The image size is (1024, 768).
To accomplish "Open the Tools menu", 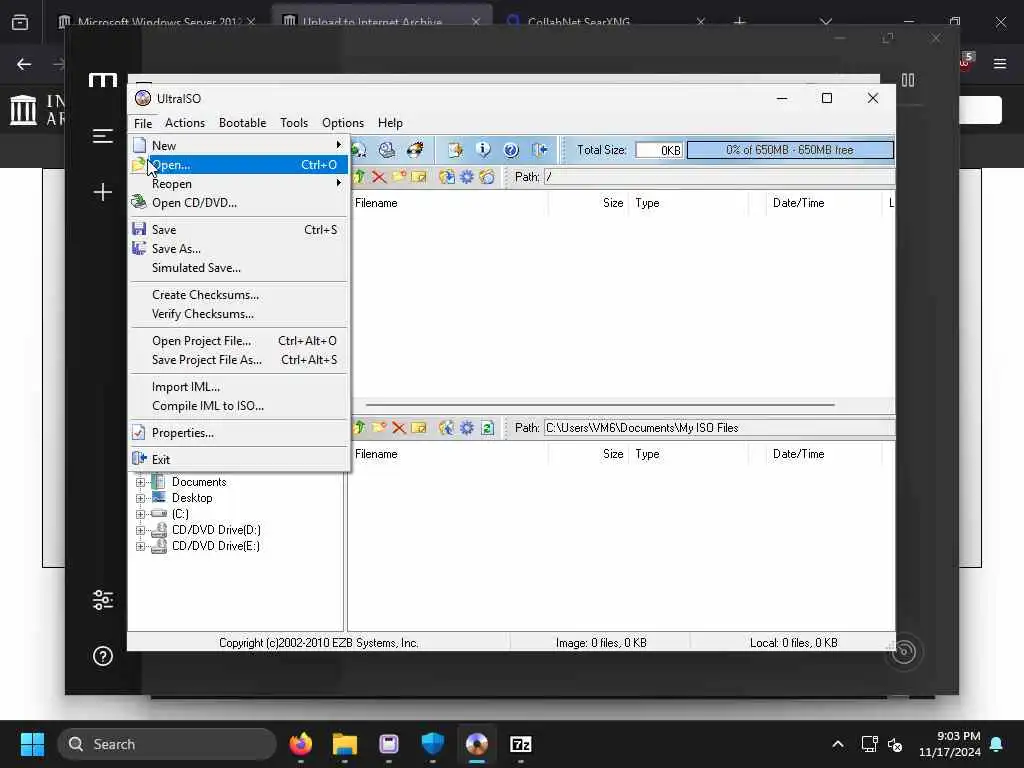I will click(294, 123).
